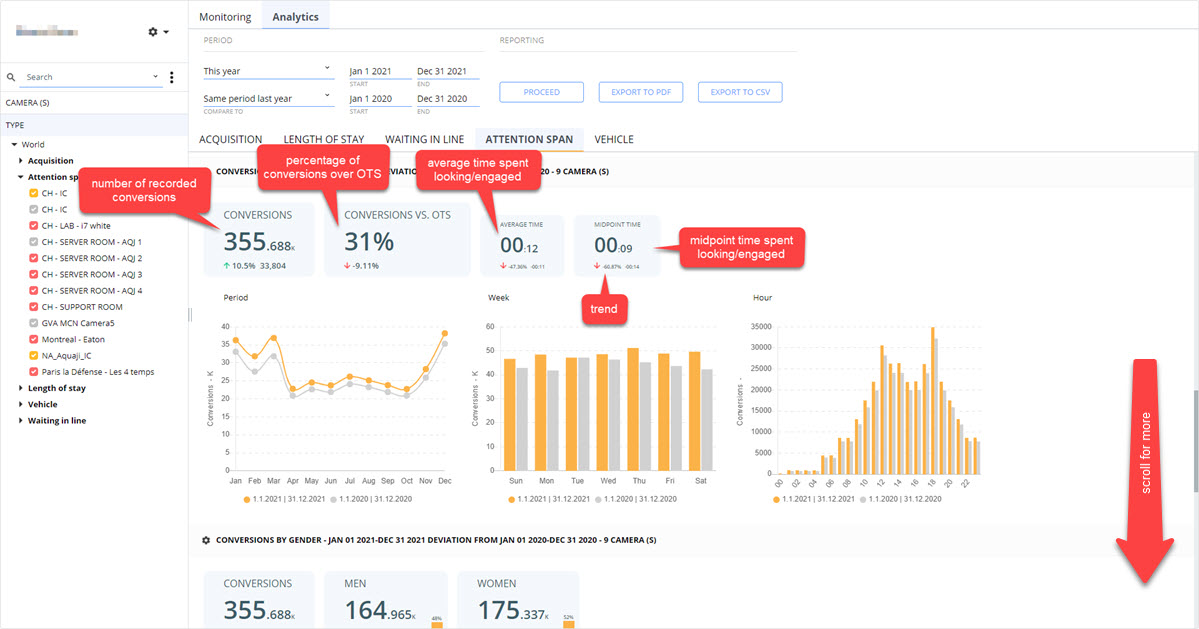Click the 1.1.2021 orange legend marker under Period chart
Viewport: 1199px width, 629px height.
[246, 499]
